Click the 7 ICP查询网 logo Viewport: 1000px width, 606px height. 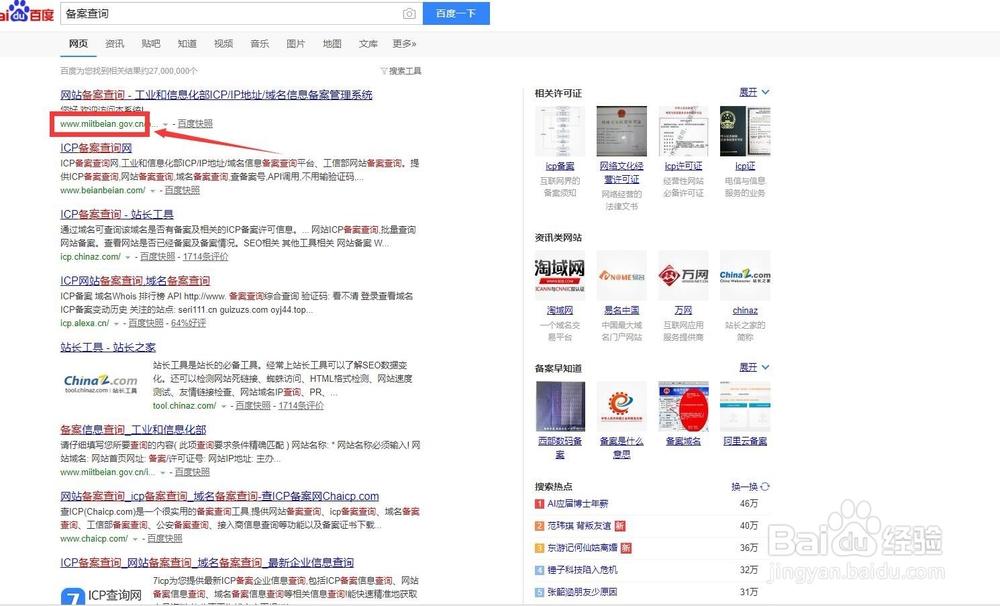[101, 596]
